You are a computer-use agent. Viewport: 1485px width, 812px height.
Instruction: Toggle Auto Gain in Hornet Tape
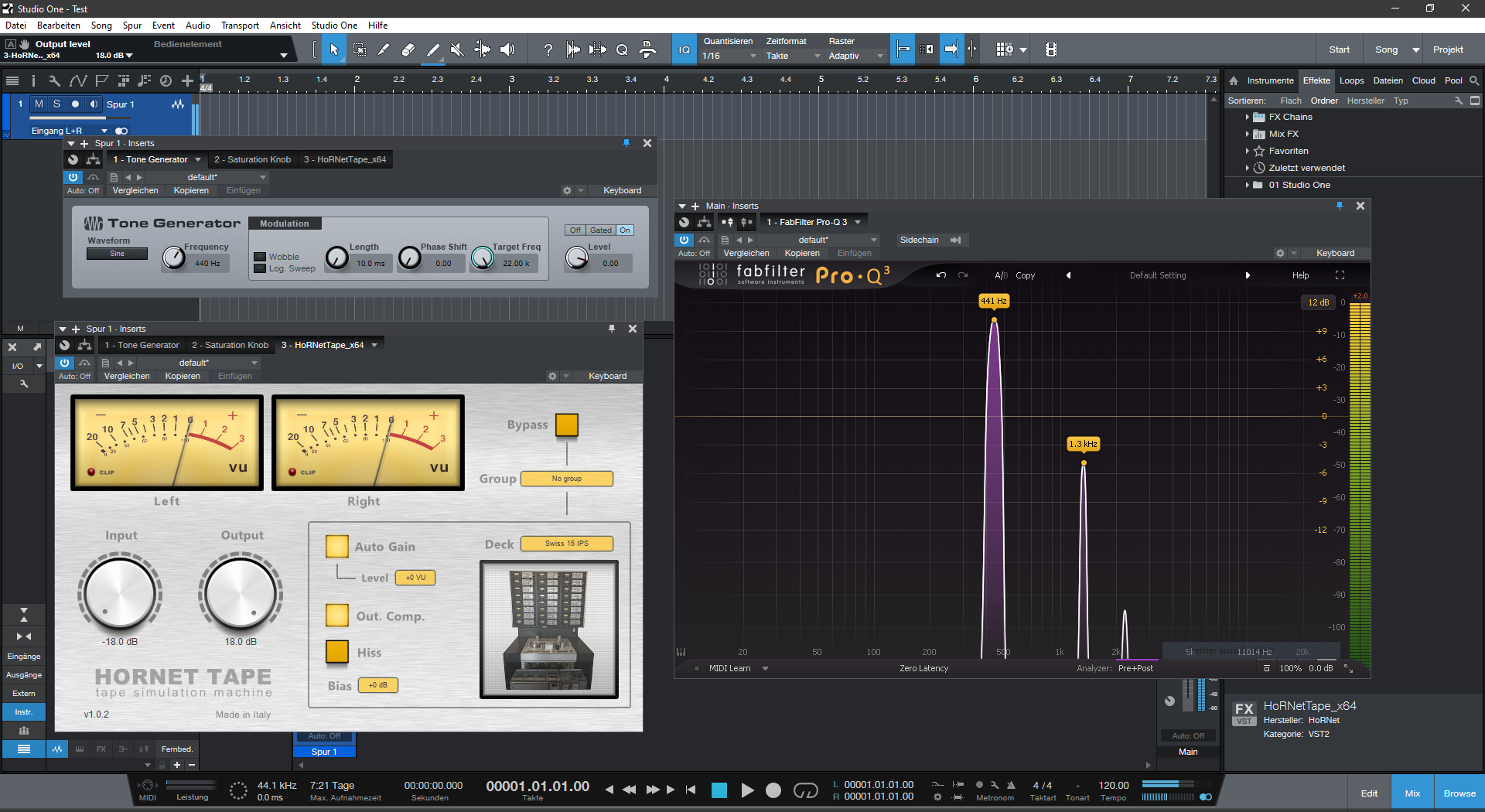tap(336, 547)
